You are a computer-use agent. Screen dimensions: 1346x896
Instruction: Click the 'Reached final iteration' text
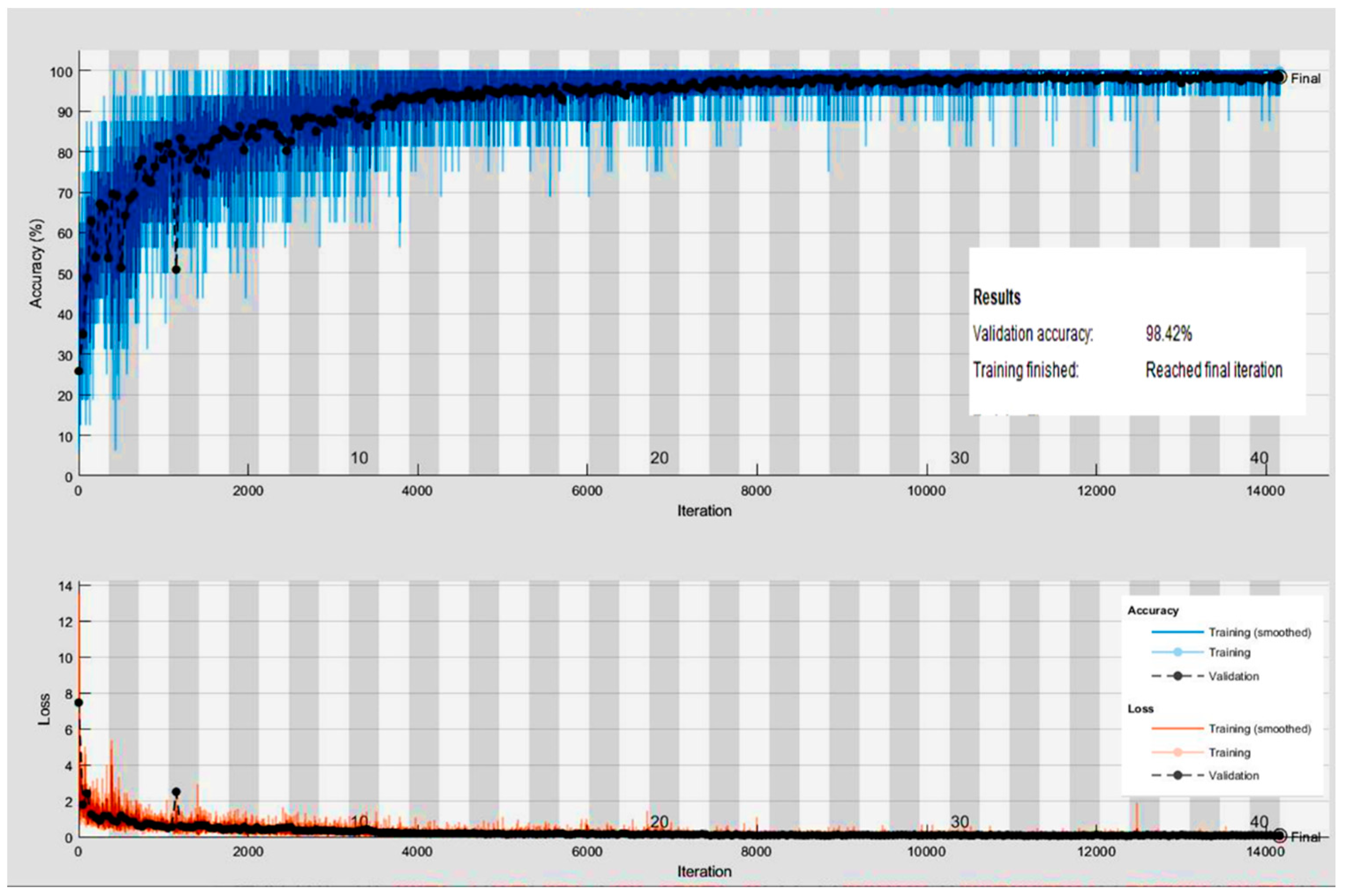(x=1214, y=370)
